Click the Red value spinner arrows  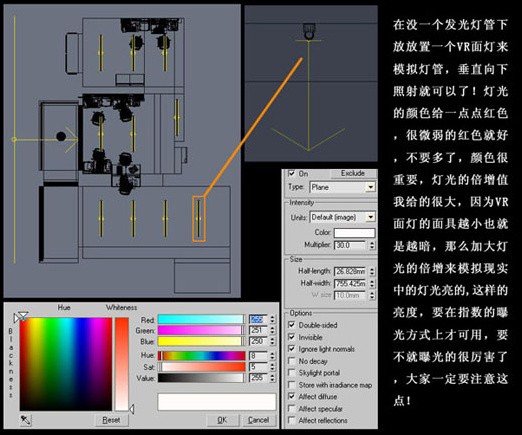point(272,319)
